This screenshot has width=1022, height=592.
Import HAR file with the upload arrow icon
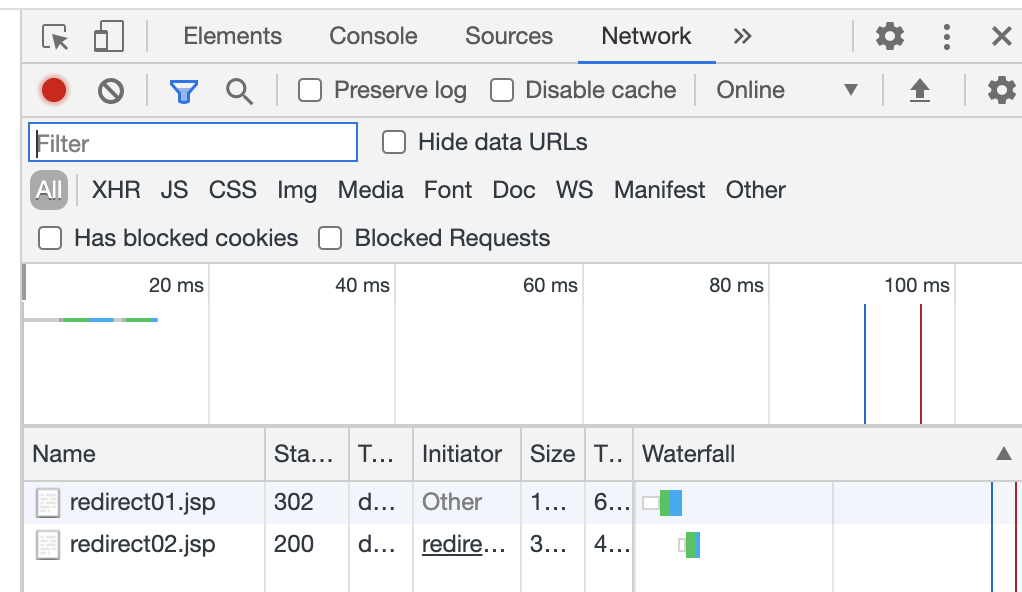click(x=920, y=91)
